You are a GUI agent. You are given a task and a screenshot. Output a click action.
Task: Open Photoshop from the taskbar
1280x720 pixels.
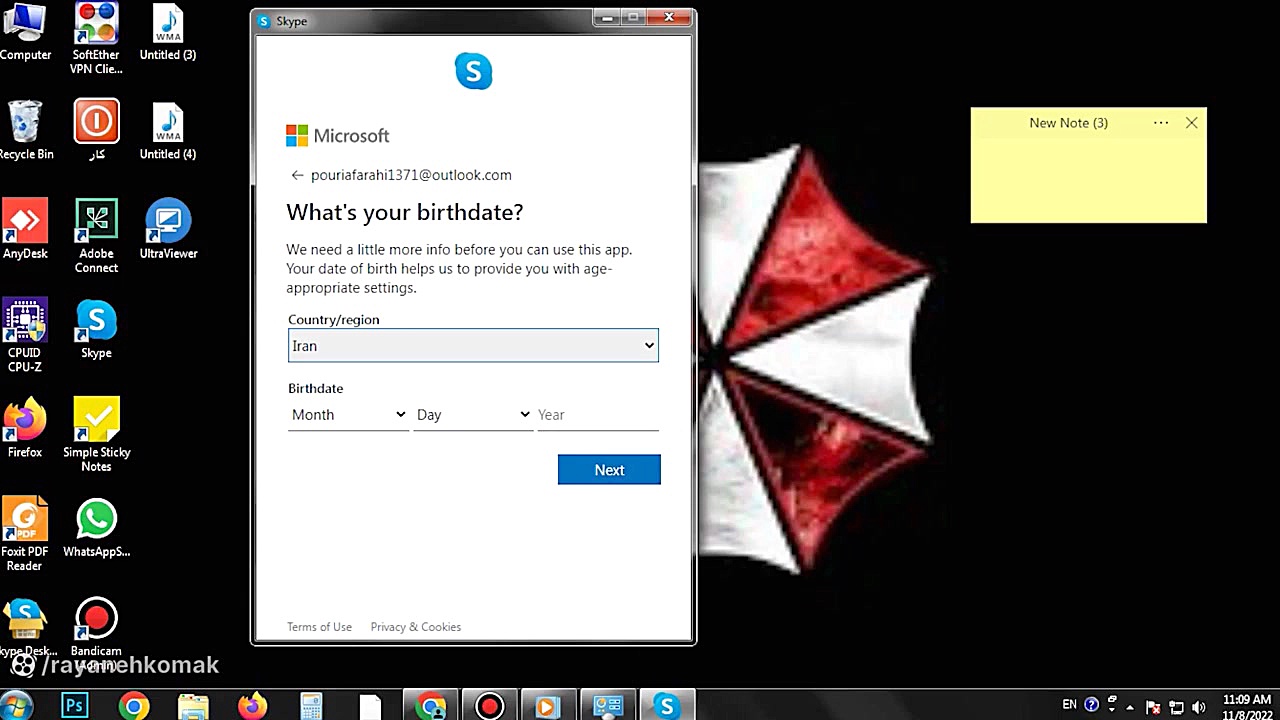point(75,706)
